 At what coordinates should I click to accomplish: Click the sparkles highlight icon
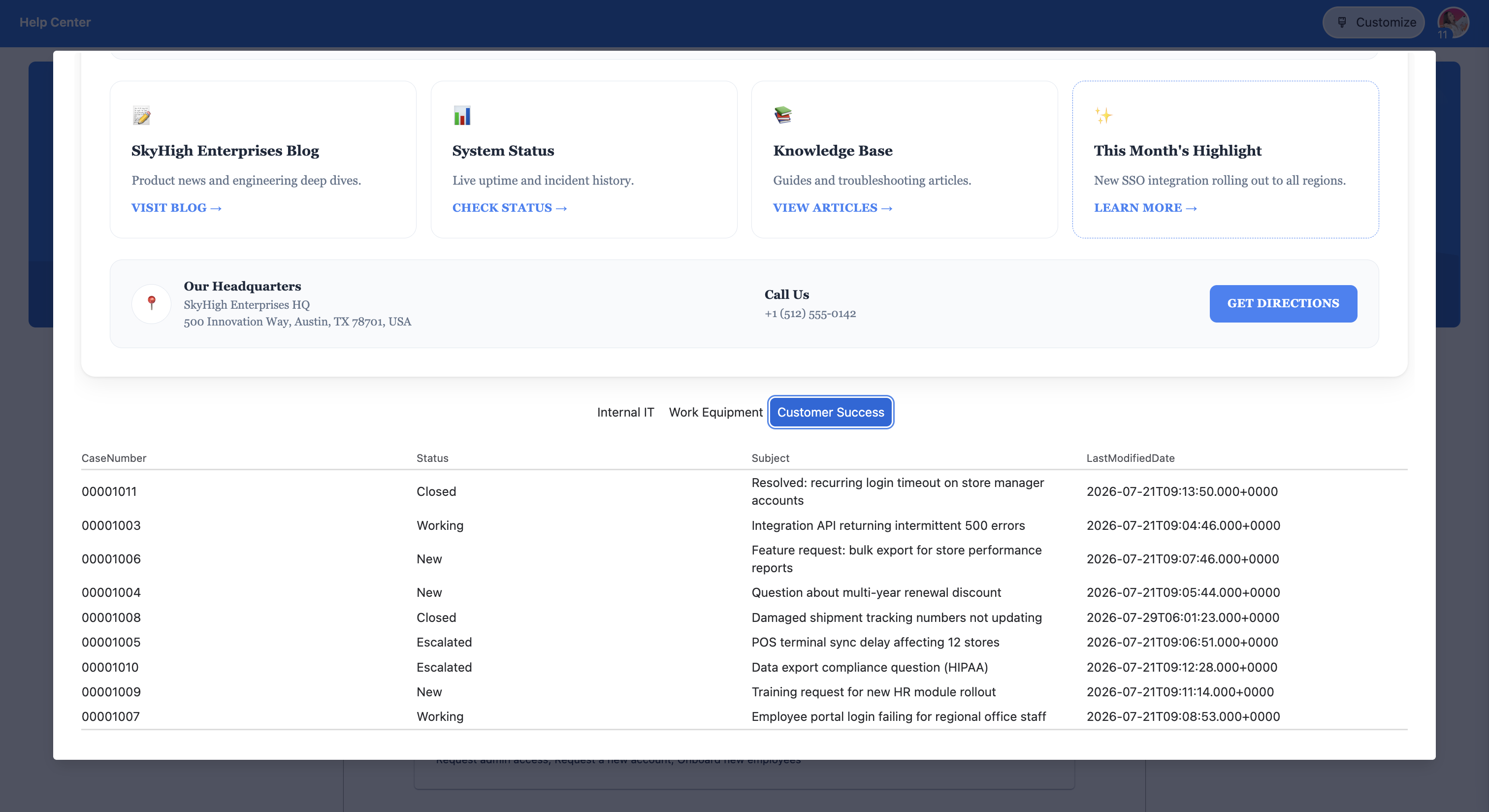[1103, 116]
